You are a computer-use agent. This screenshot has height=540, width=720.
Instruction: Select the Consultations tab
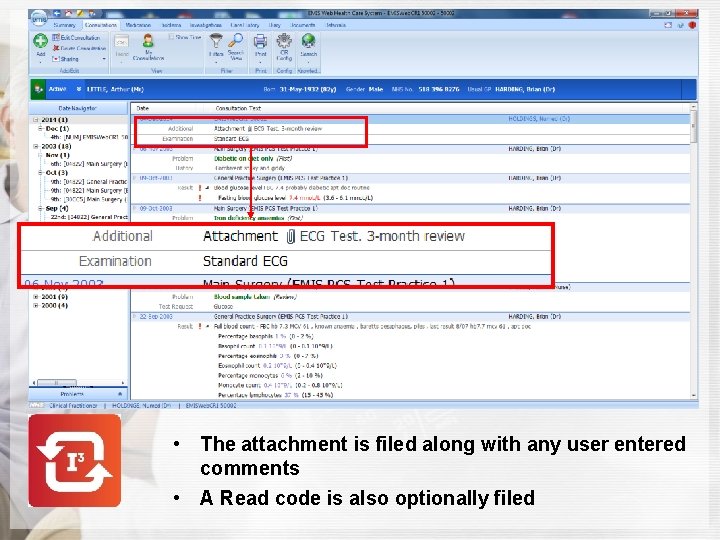tap(101, 25)
